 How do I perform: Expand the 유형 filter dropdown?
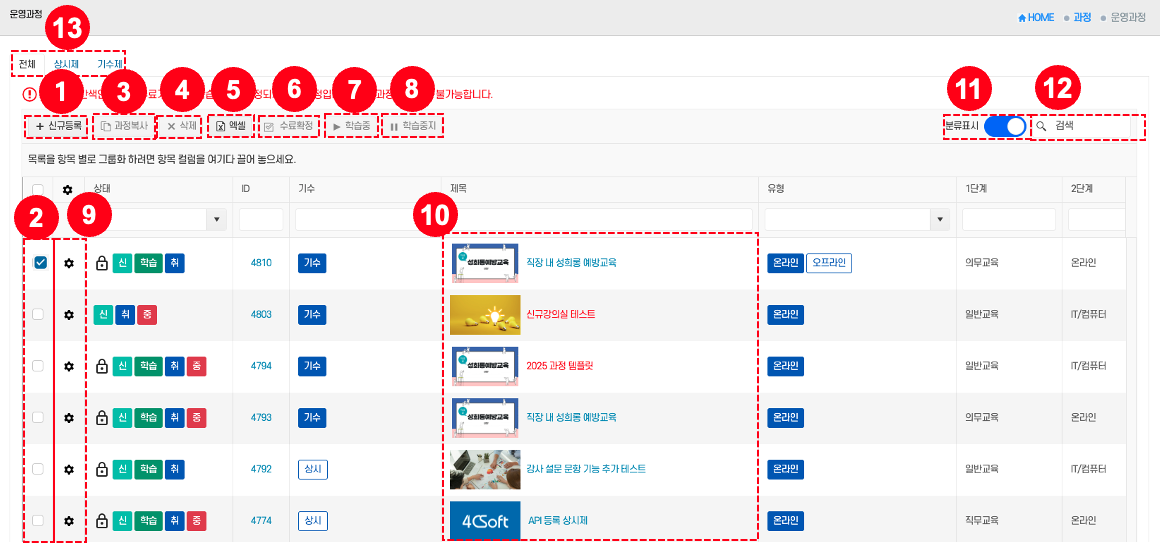coord(939,219)
